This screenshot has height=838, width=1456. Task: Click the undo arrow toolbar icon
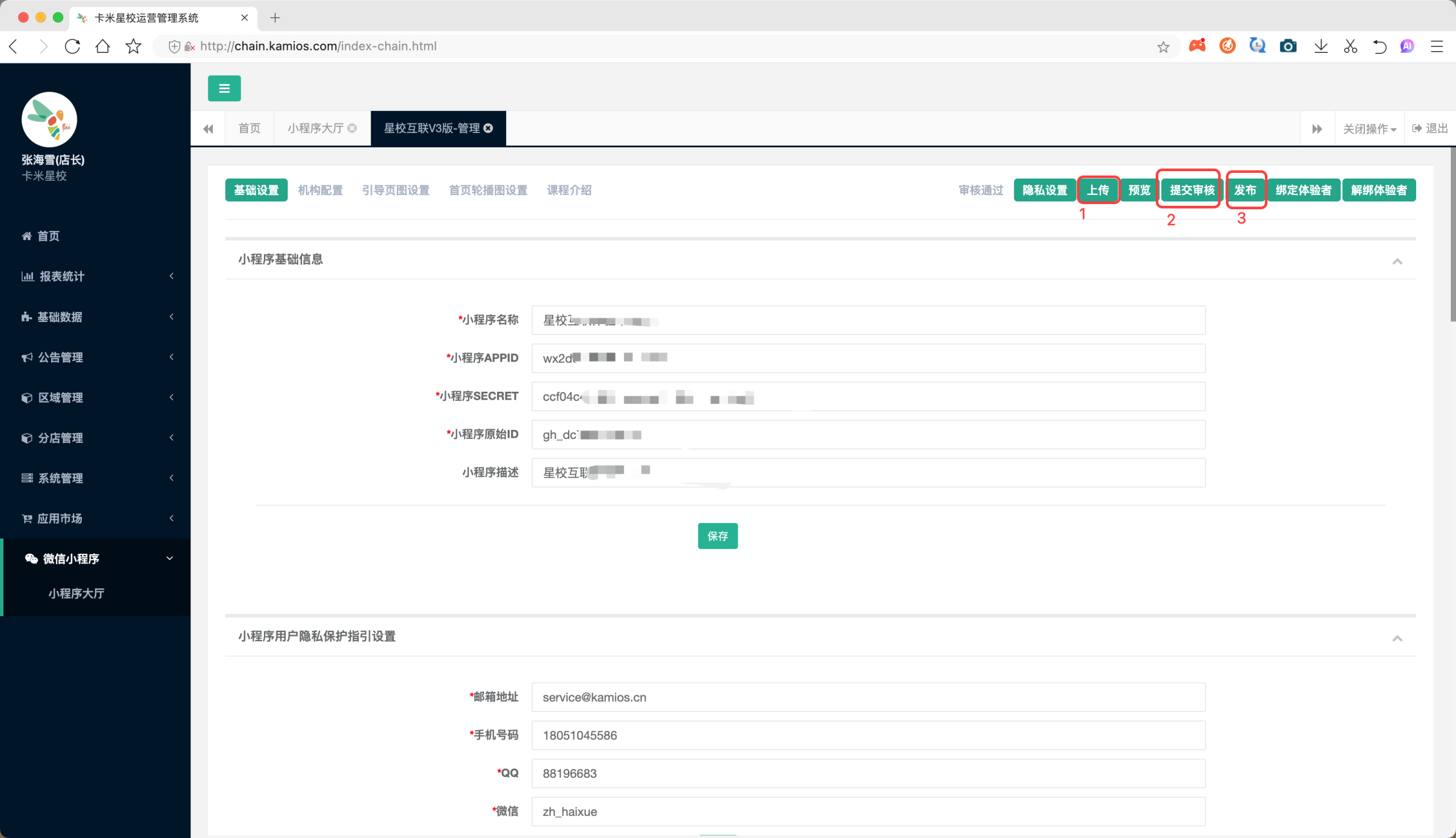[x=1379, y=46]
